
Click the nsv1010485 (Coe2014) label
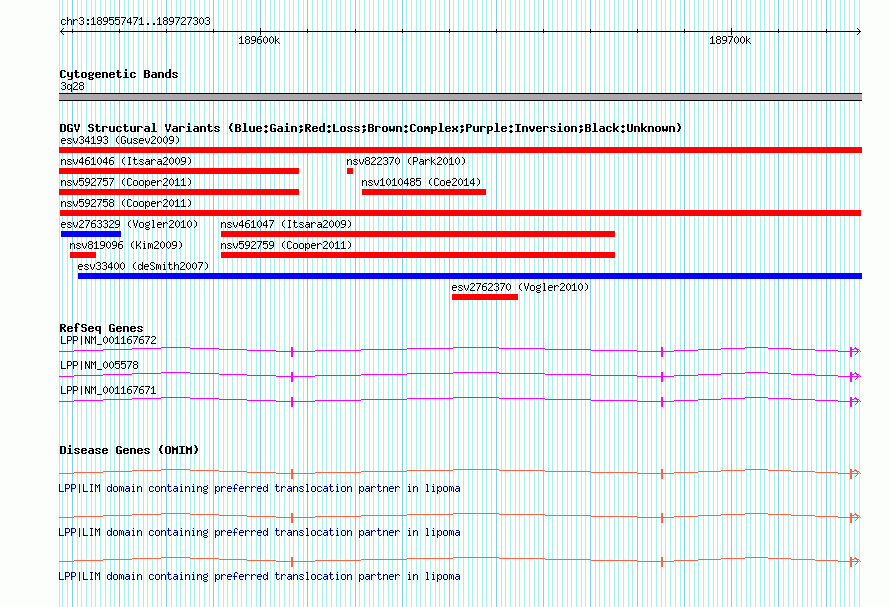[x=421, y=182]
